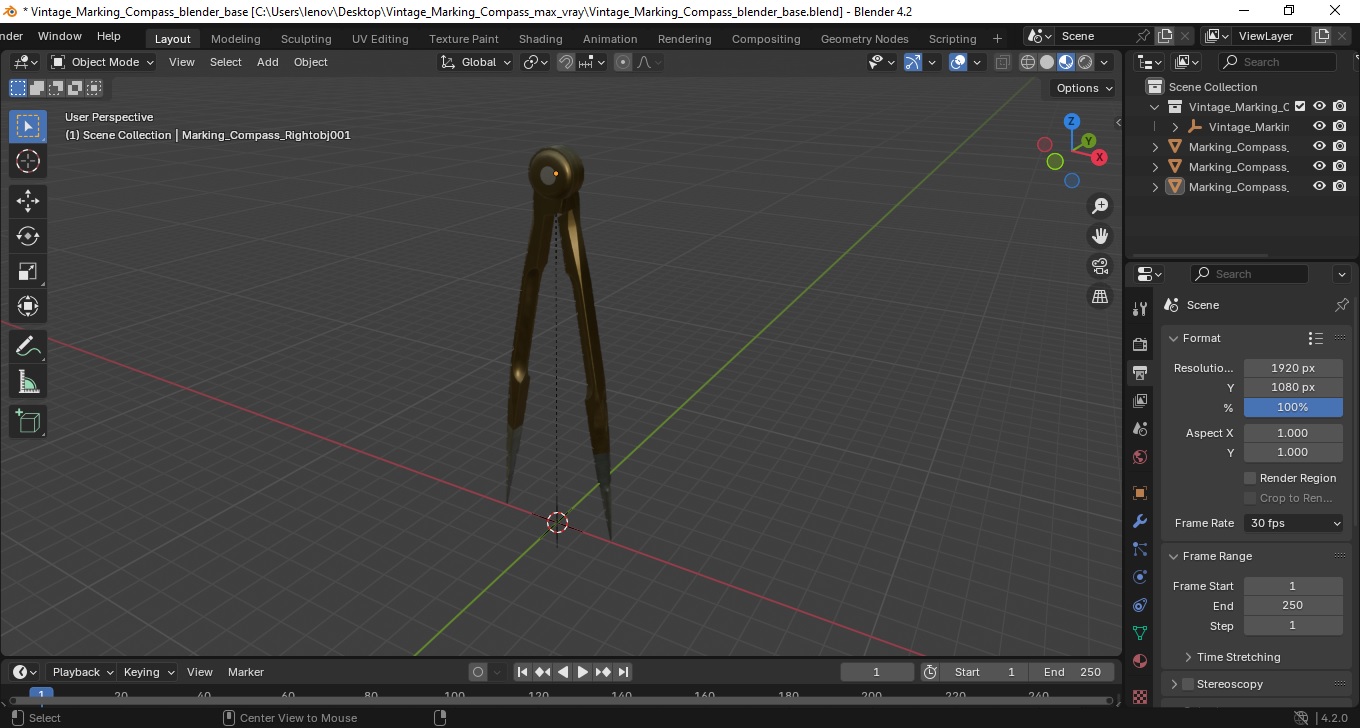Enable the Stereoscopy checkbox

coord(1188,684)
